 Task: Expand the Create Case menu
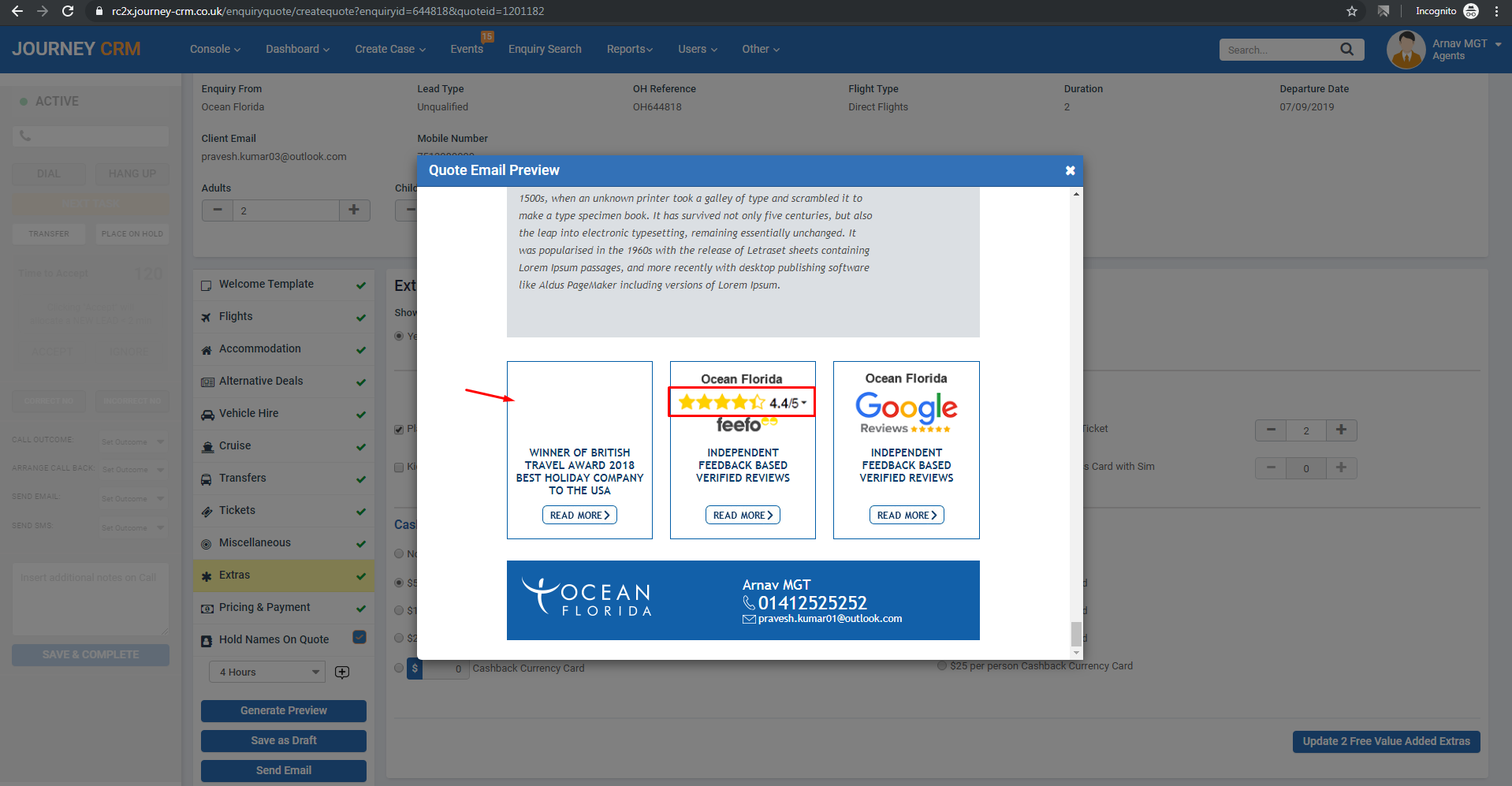(390, 49)
